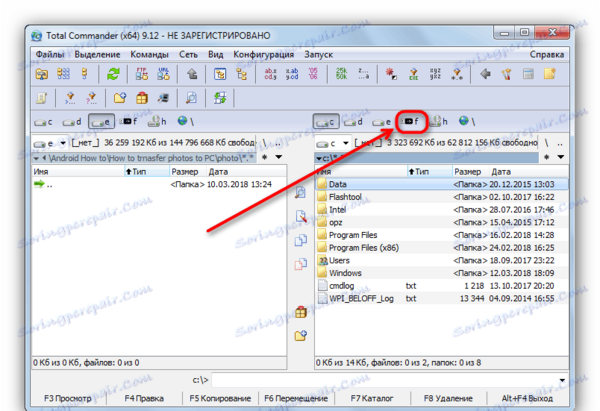Select the Program Files (x86) folder row
Image resolution: width=600 pixels, height=411 pixels.
point(442,248)
